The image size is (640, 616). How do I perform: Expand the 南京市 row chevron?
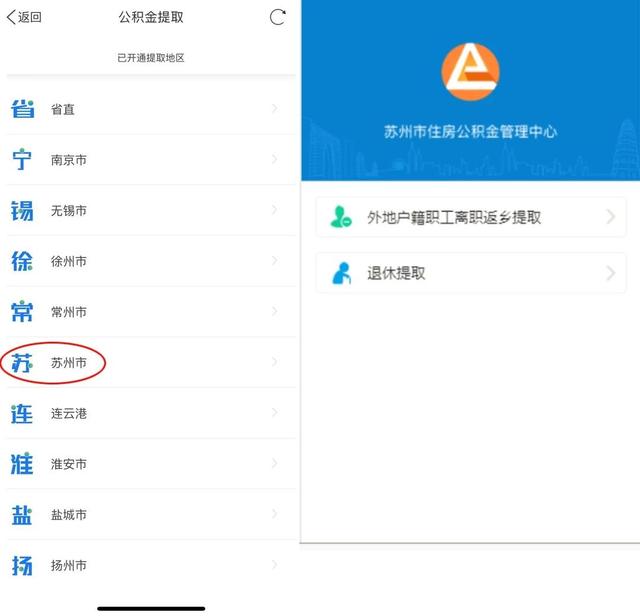coord(275,159)
